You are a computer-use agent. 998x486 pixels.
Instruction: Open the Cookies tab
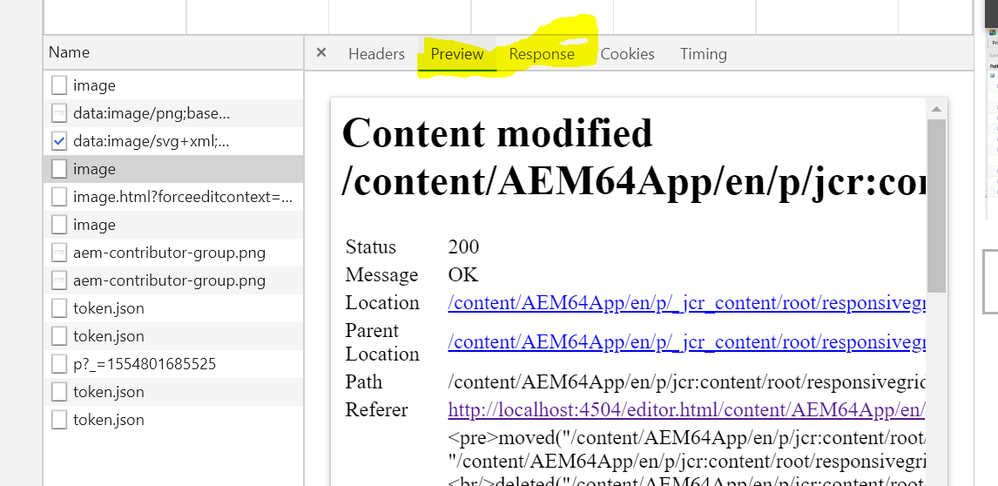pyautogui.click(x=627, y=54)
